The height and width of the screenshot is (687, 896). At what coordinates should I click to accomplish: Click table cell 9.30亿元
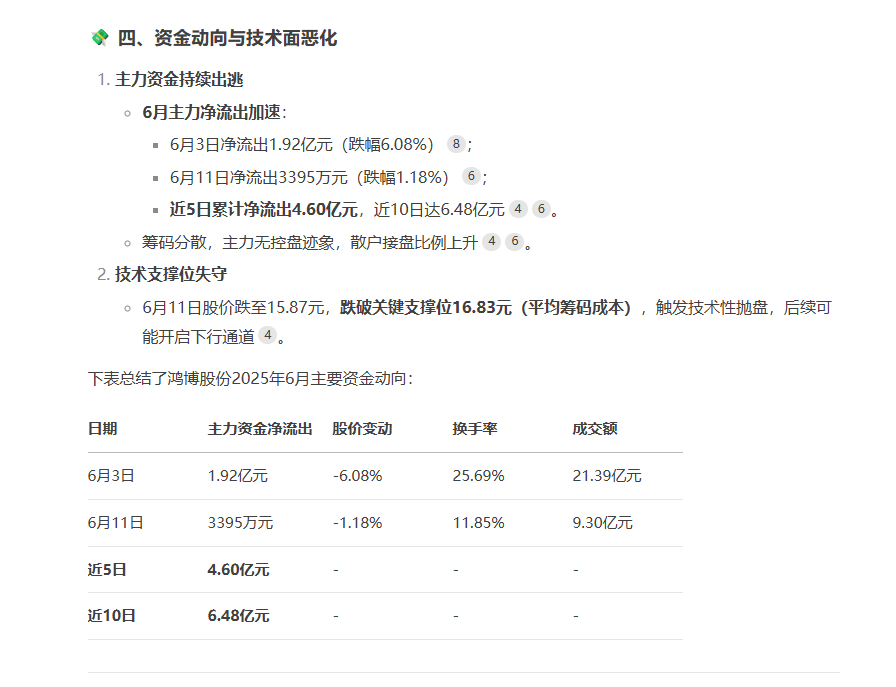(602, 522)
